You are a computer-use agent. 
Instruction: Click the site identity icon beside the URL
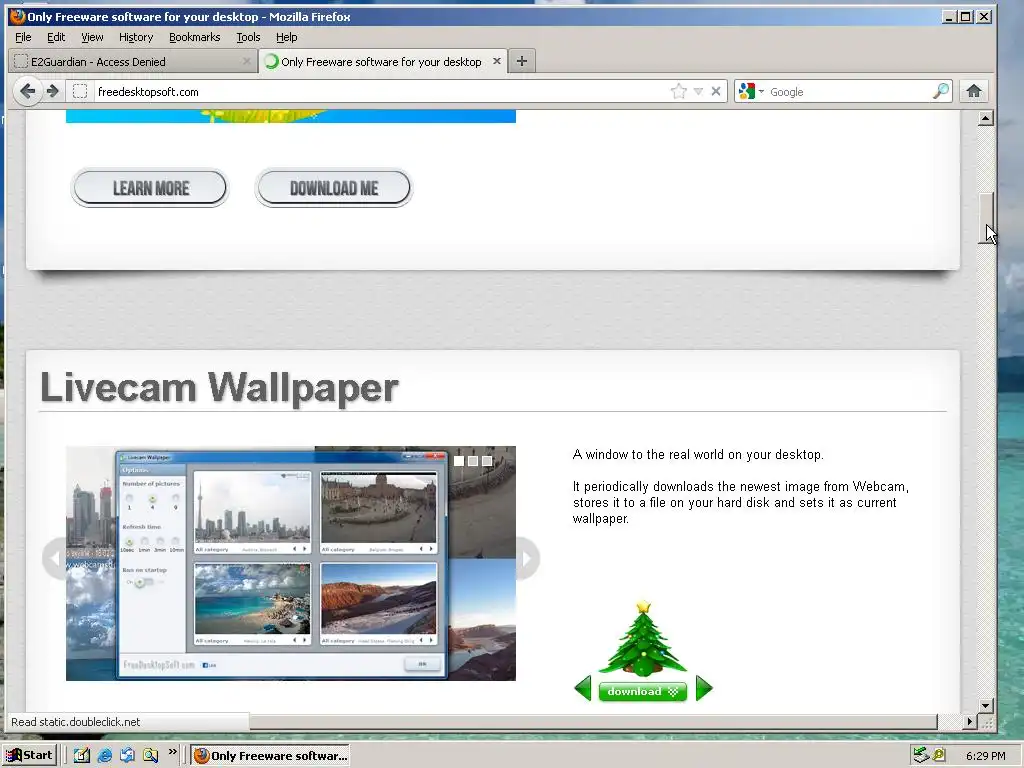point(80,91)
